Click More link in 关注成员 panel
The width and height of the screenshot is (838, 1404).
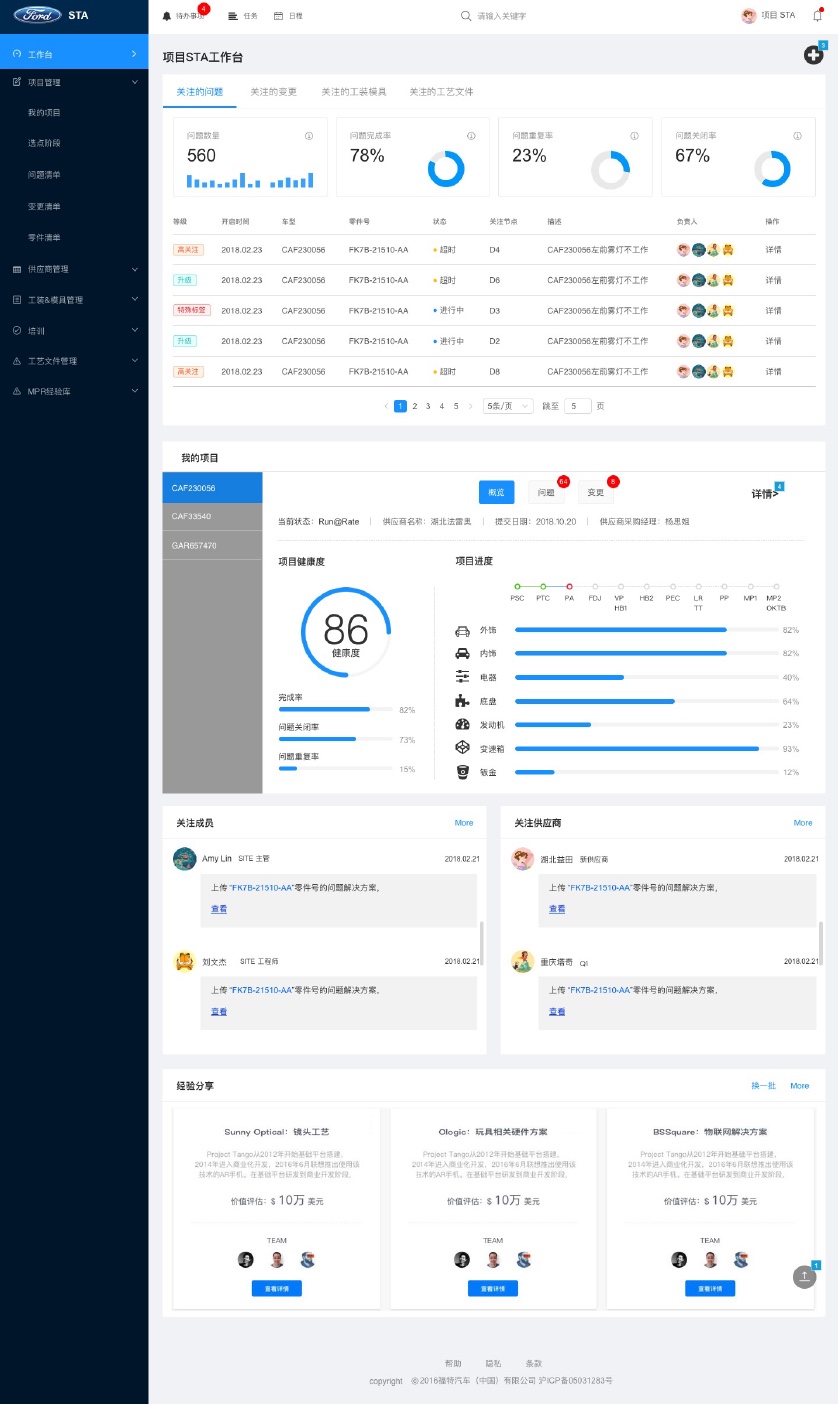464,823
